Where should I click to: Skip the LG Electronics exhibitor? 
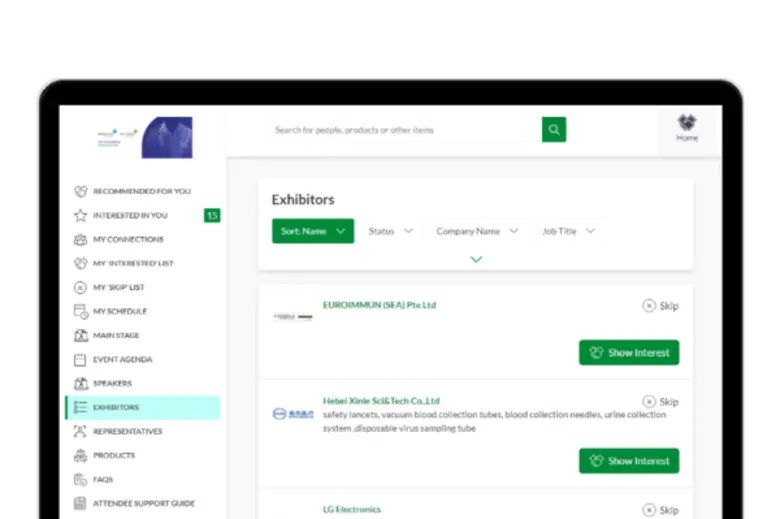pyautogui.click(x=660, y=510)
